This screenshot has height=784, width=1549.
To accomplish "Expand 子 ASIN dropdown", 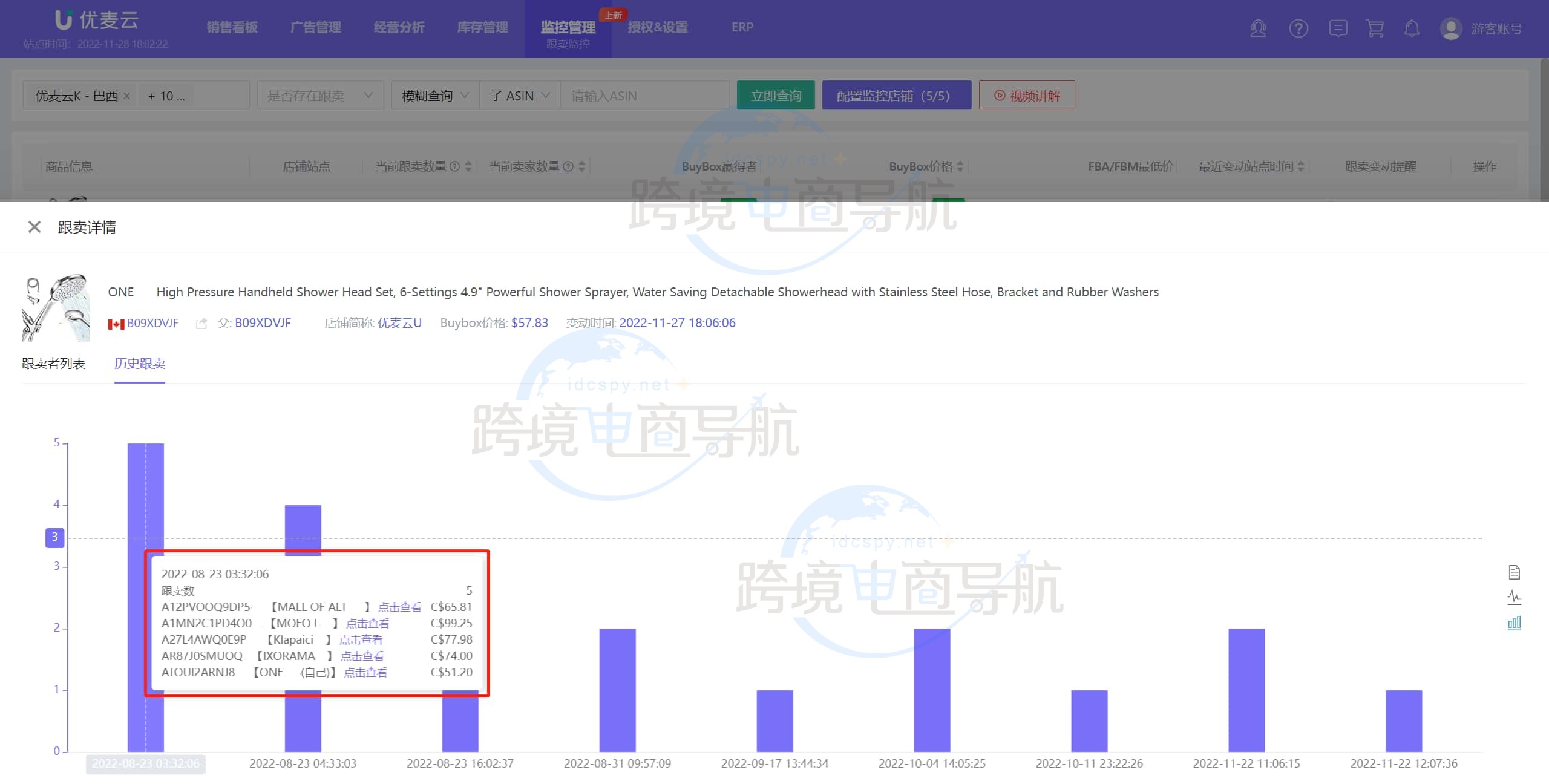I will [x=520, y=96].
